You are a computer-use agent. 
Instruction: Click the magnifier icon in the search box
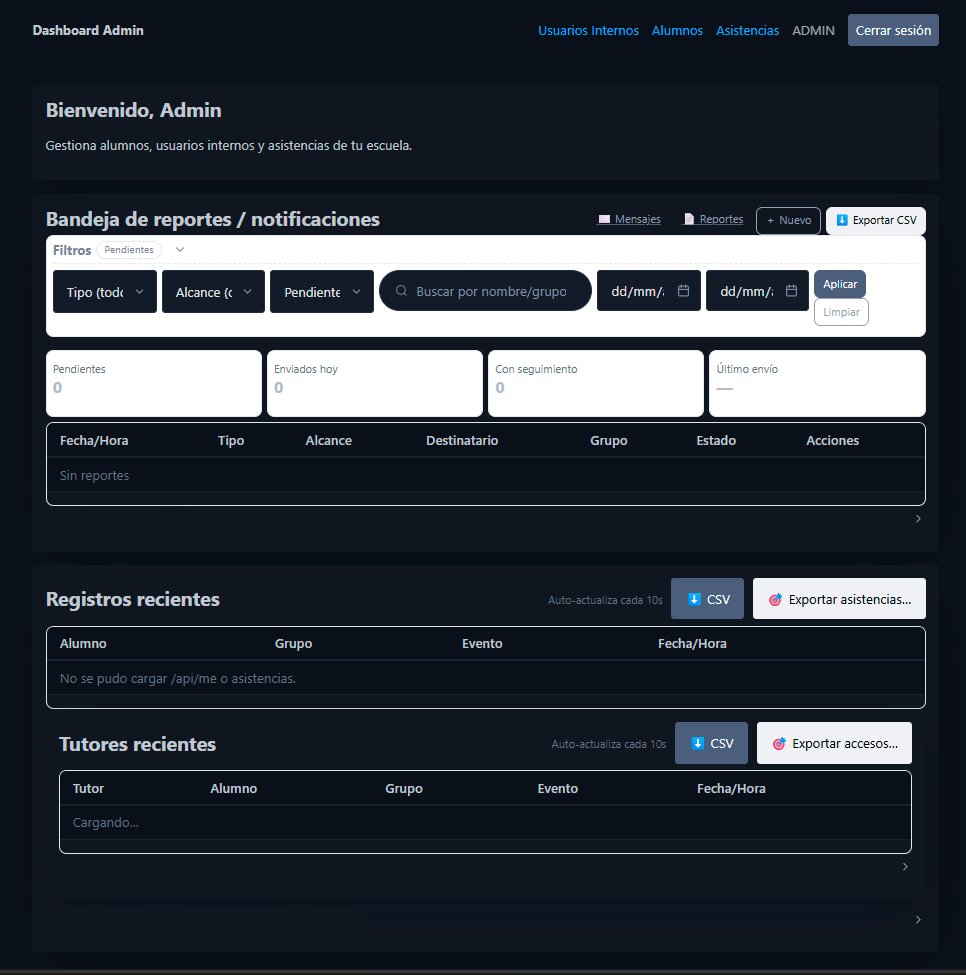click(x=401, y=291)
